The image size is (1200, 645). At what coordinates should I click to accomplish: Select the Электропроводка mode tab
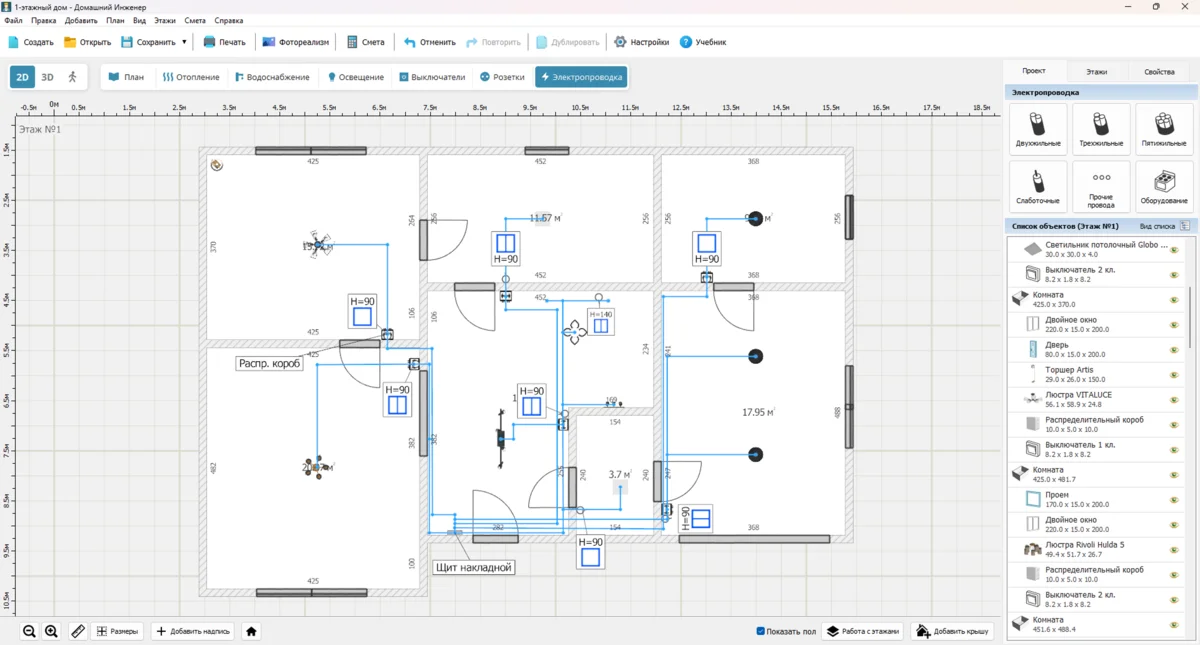[581, 77]
